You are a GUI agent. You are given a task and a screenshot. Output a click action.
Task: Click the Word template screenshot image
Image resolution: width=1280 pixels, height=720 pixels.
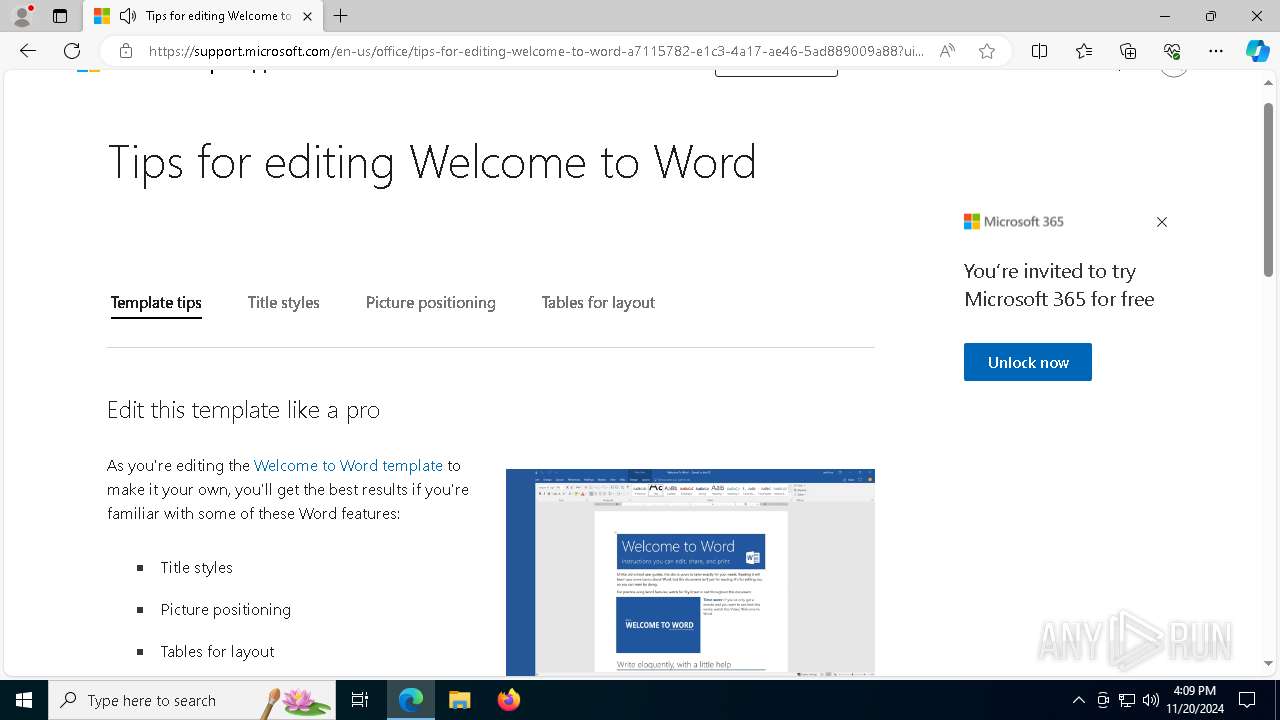[690, 572]
